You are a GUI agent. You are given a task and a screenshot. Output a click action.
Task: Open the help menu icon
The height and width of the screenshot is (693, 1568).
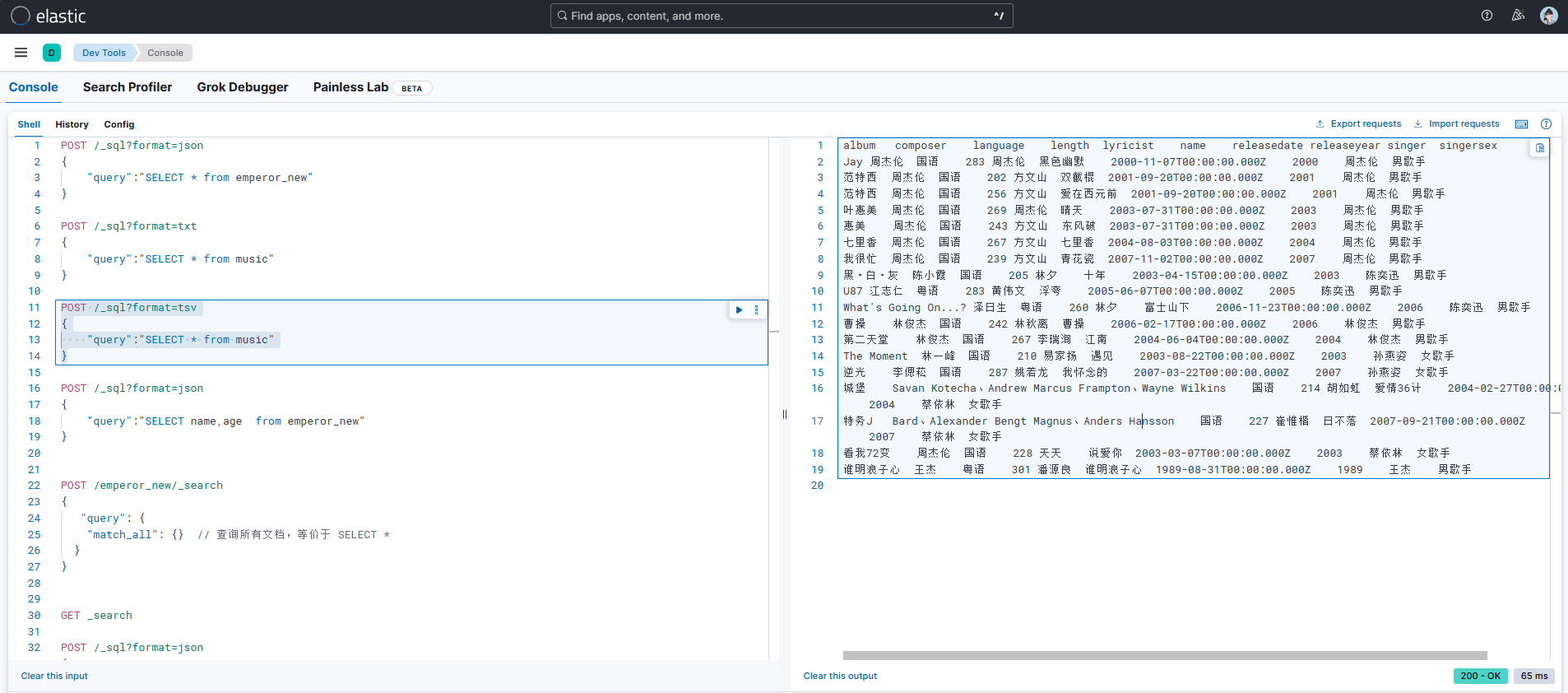(1487, 16)
